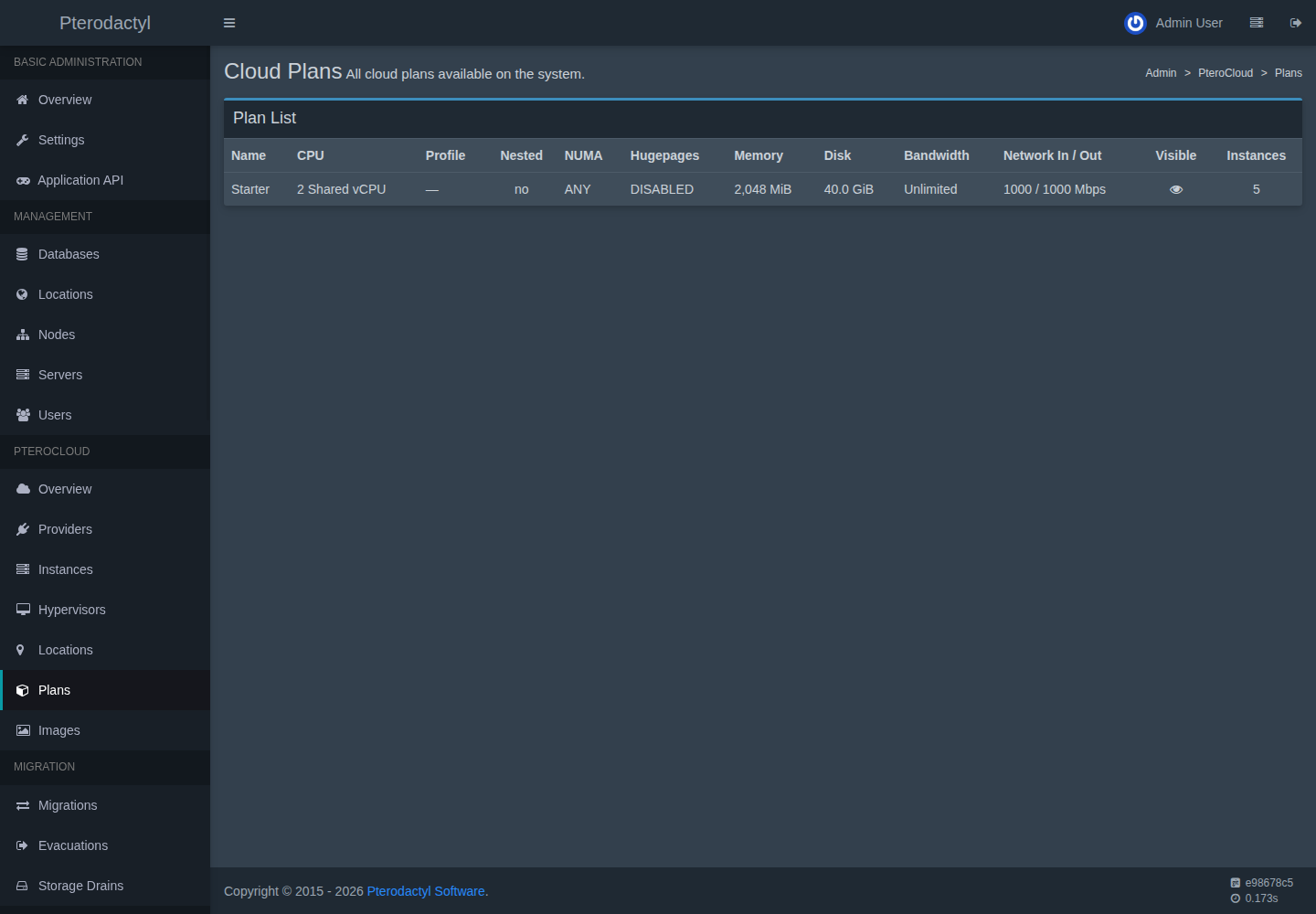Click the Admin User name
1316x914 pixels.
[x=1189, y=23]
